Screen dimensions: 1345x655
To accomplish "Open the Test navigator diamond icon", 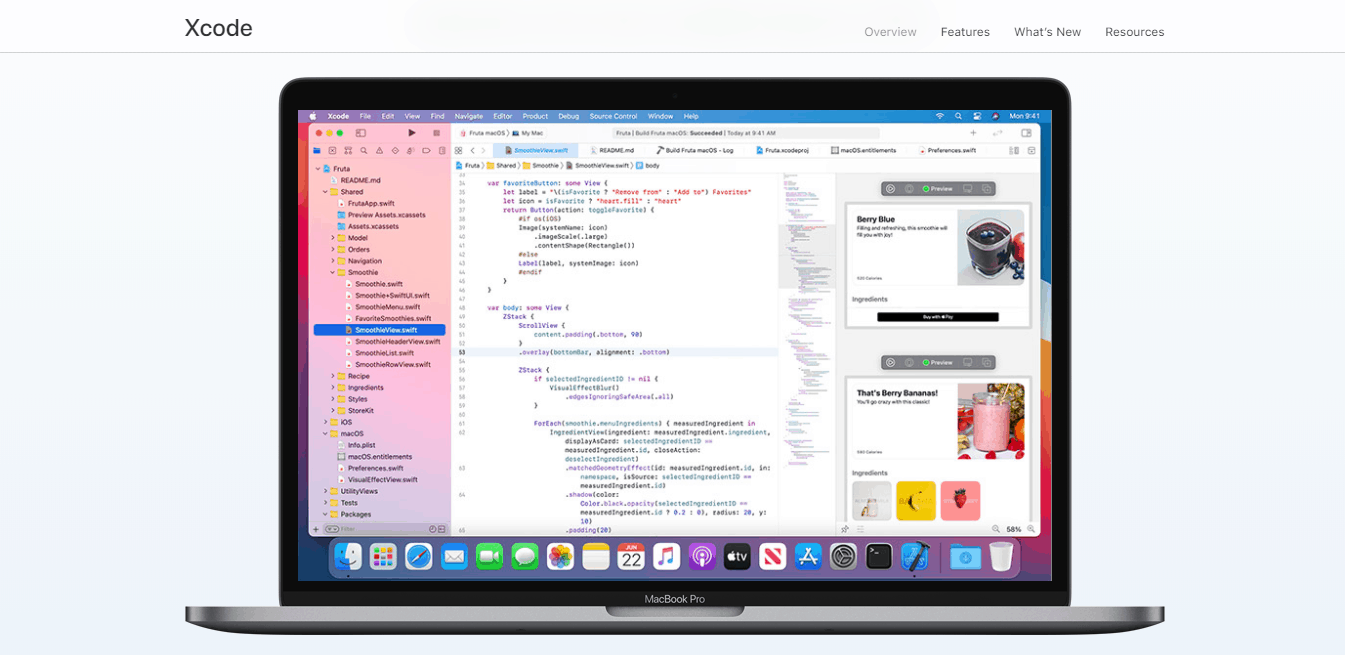I will click(395, 150).
